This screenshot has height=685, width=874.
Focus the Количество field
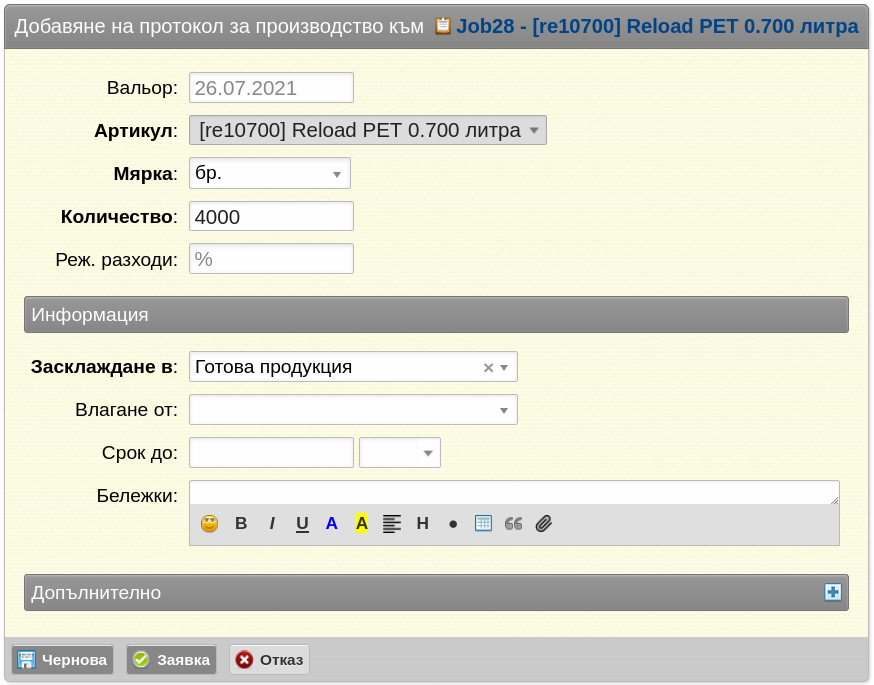[x=271, y=216]
